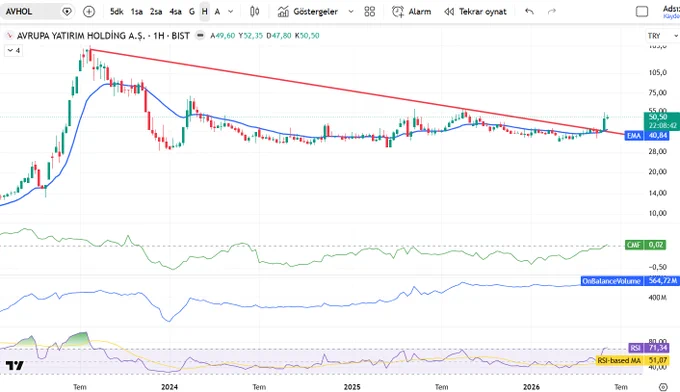Click the 105,0 price scale label

point(657,72)
